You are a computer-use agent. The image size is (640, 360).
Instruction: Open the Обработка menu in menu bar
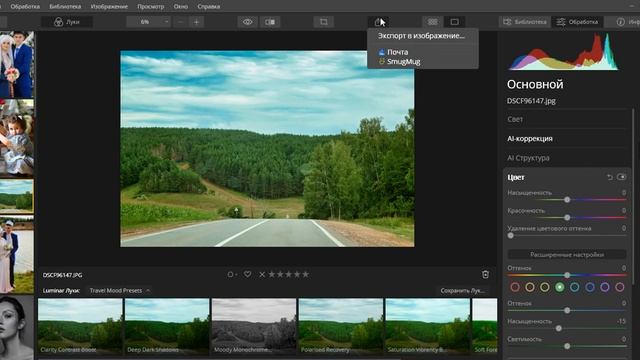[x=25, y=7]
